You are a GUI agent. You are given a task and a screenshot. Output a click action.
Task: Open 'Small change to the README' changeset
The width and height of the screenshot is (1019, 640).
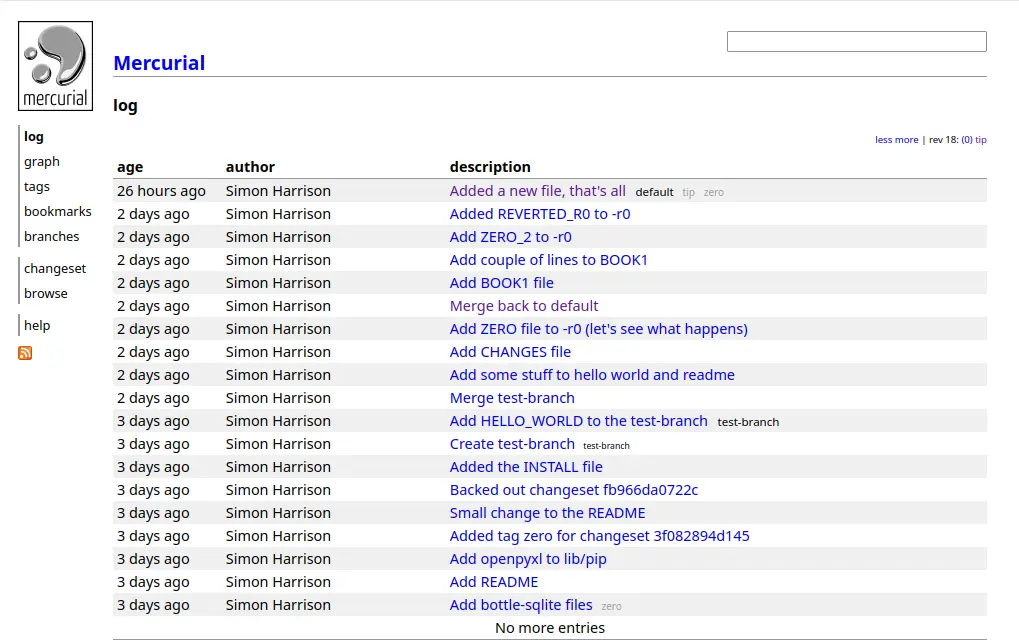(547, 513)
